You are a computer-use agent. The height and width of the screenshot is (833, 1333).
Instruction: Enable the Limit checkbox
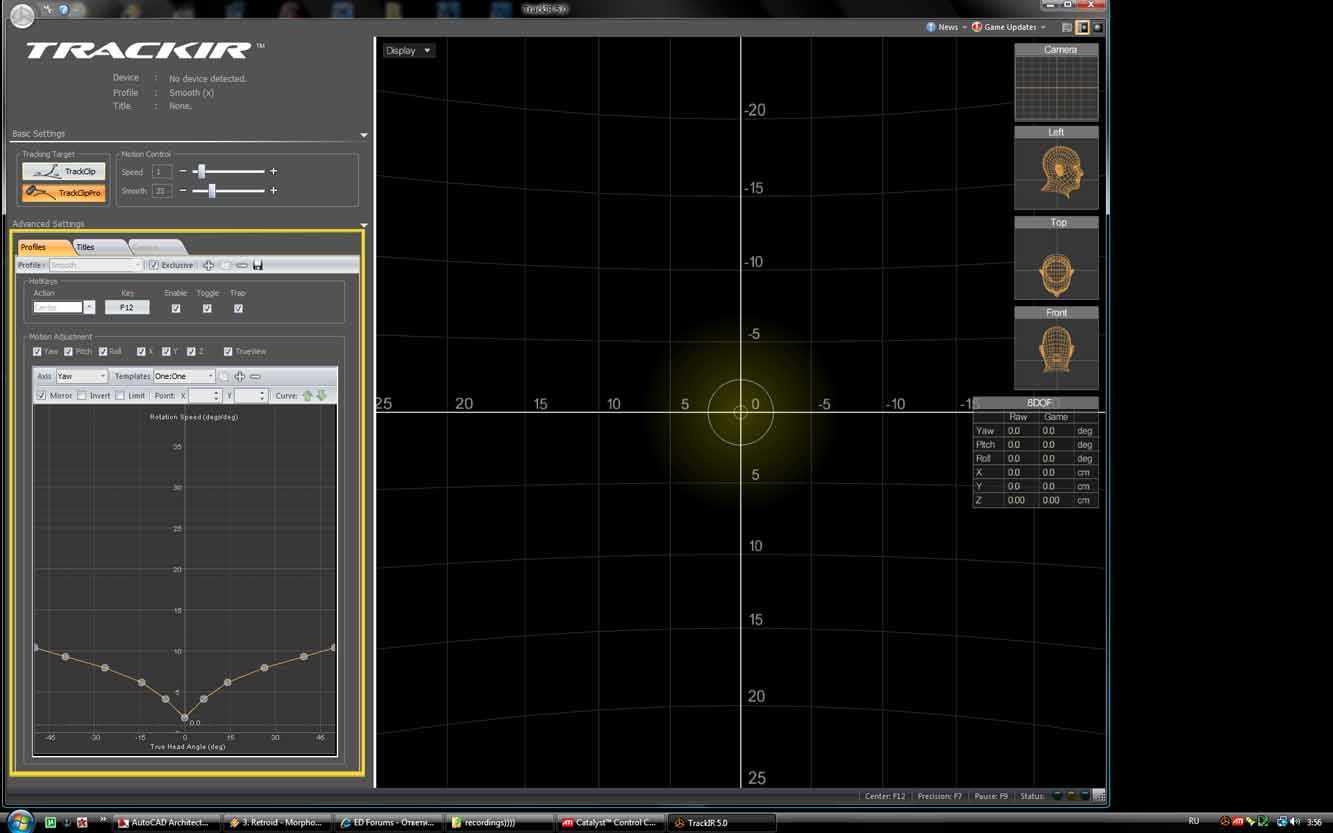click(x=120, y=396)
